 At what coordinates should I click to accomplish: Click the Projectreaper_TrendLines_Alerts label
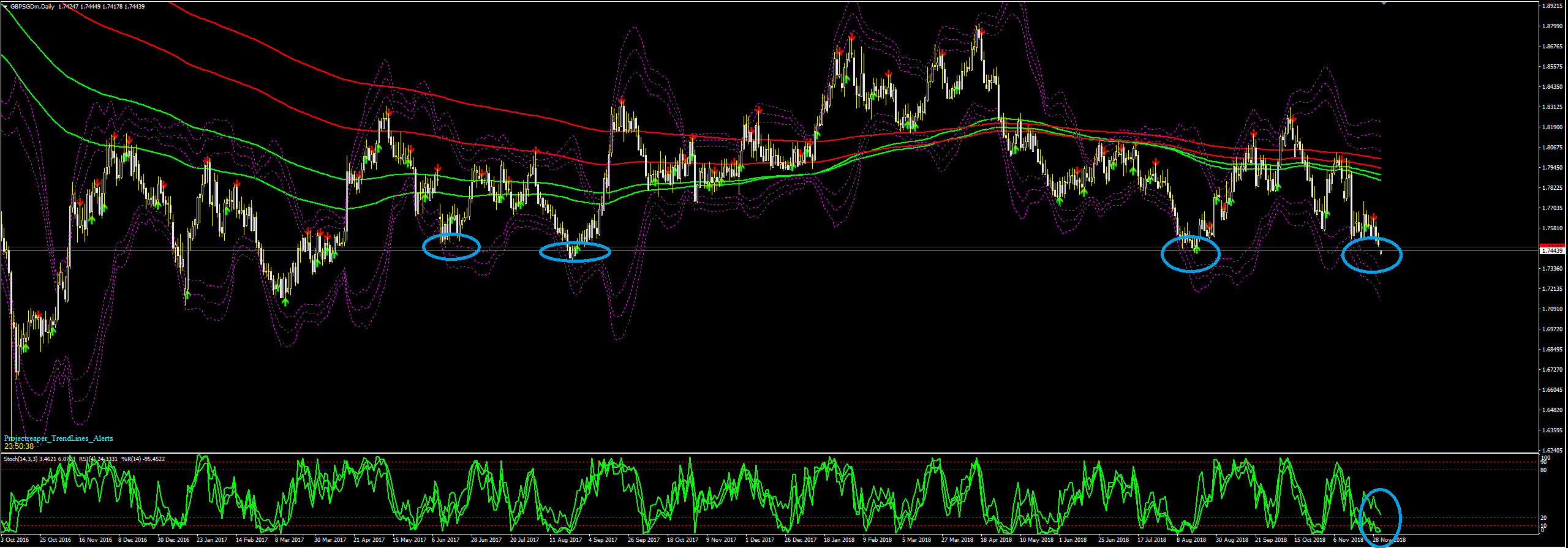(x=58, y=438)
